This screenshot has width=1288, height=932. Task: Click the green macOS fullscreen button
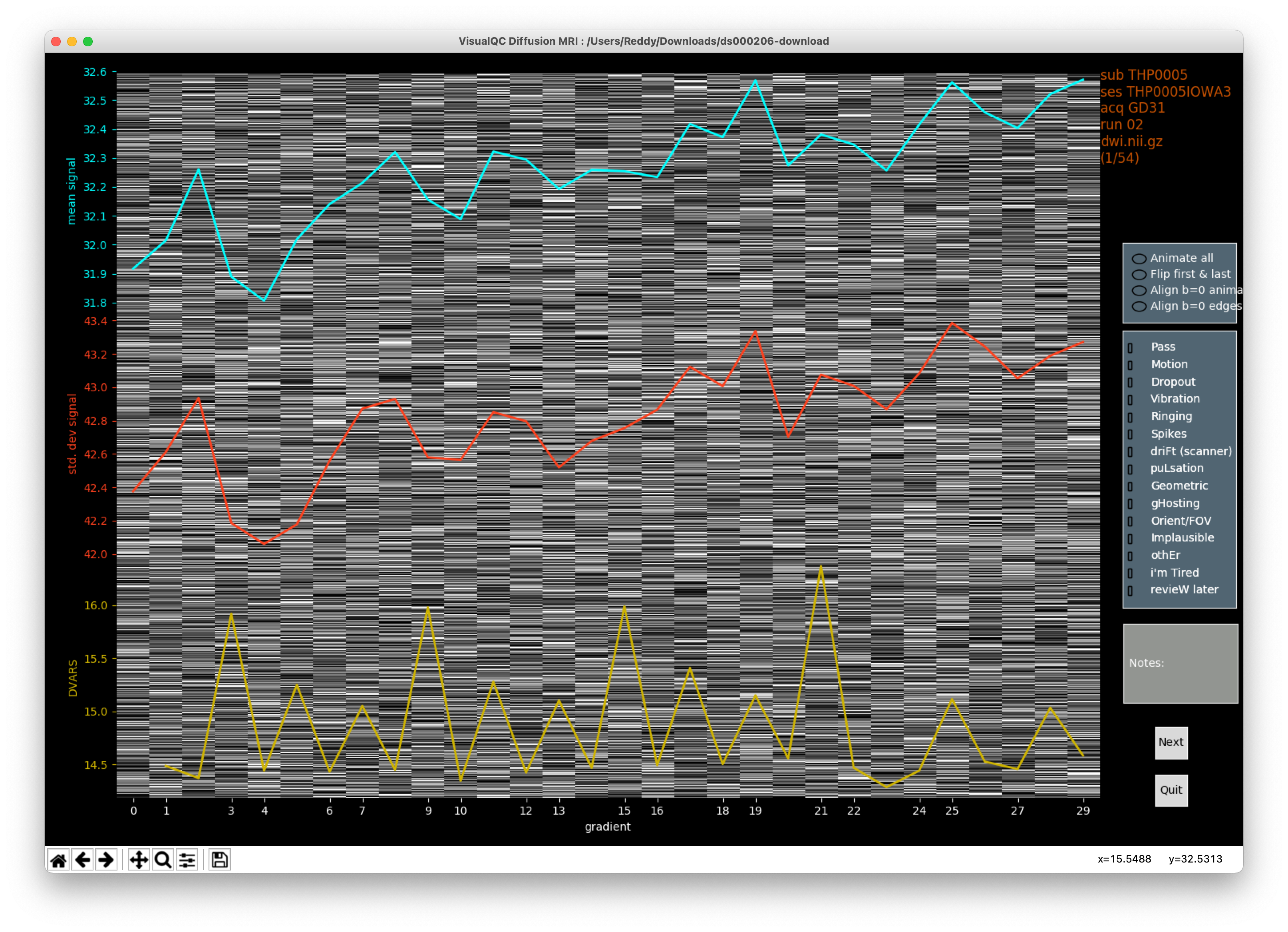click(87, 42)
